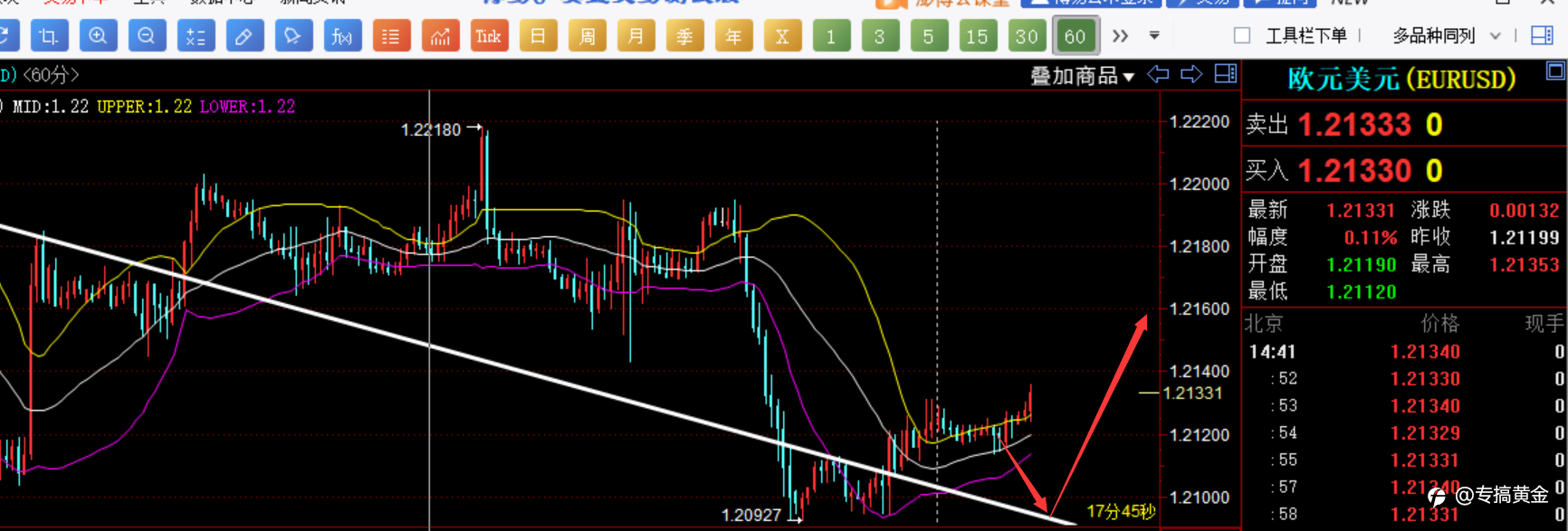This screenshot has height=531, width=1568.
Task: Select monthly period 月 button
Action: coord(636,36)
